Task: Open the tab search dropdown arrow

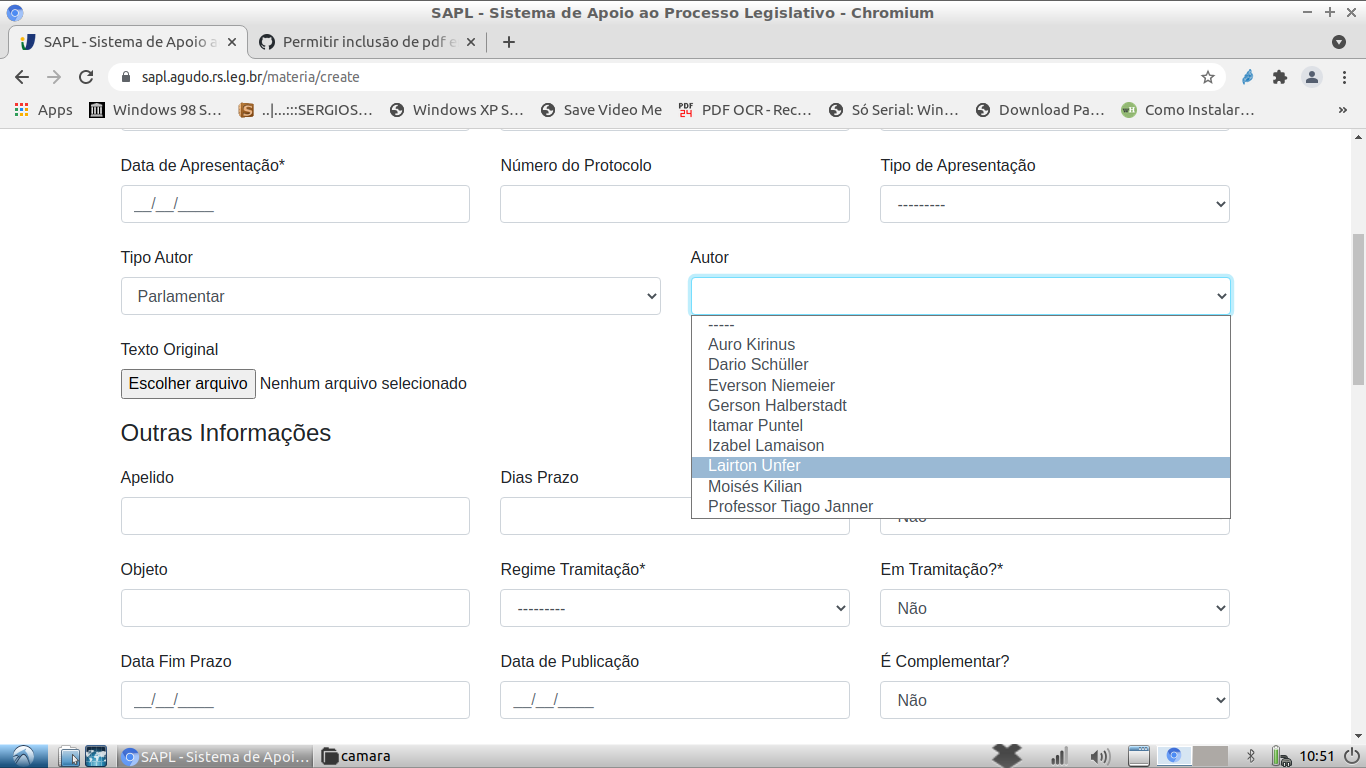Action: (x=1339, y=42)
